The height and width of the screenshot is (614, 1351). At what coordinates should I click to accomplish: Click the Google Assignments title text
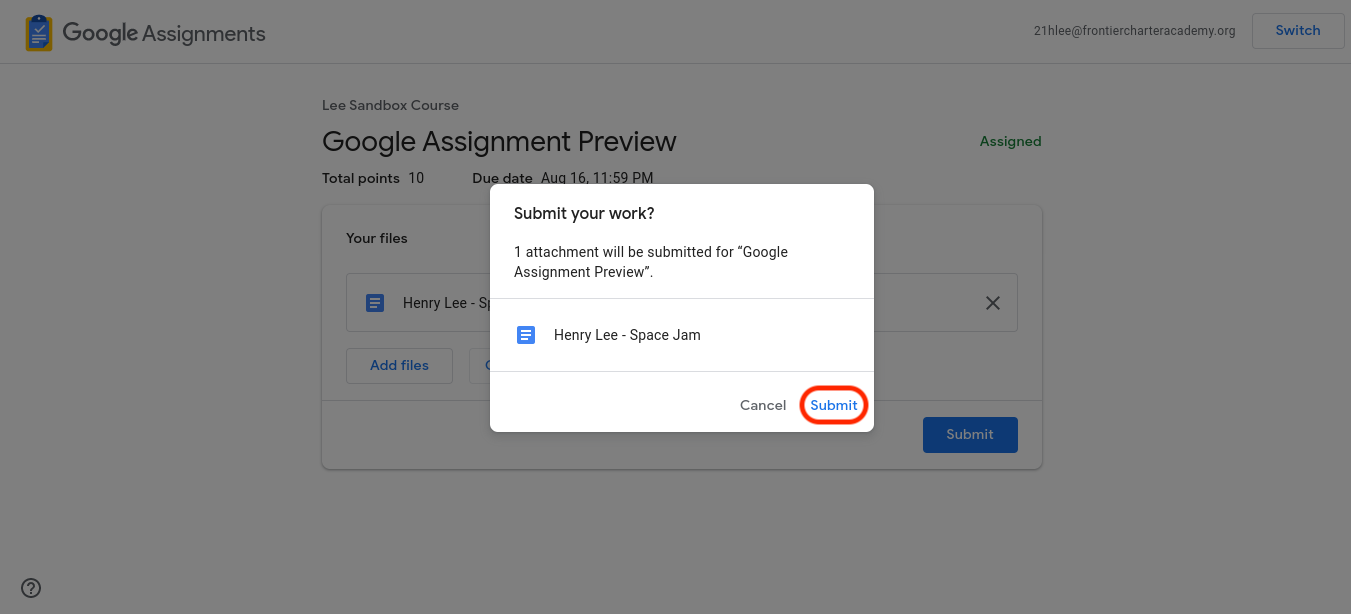point(164,33)
